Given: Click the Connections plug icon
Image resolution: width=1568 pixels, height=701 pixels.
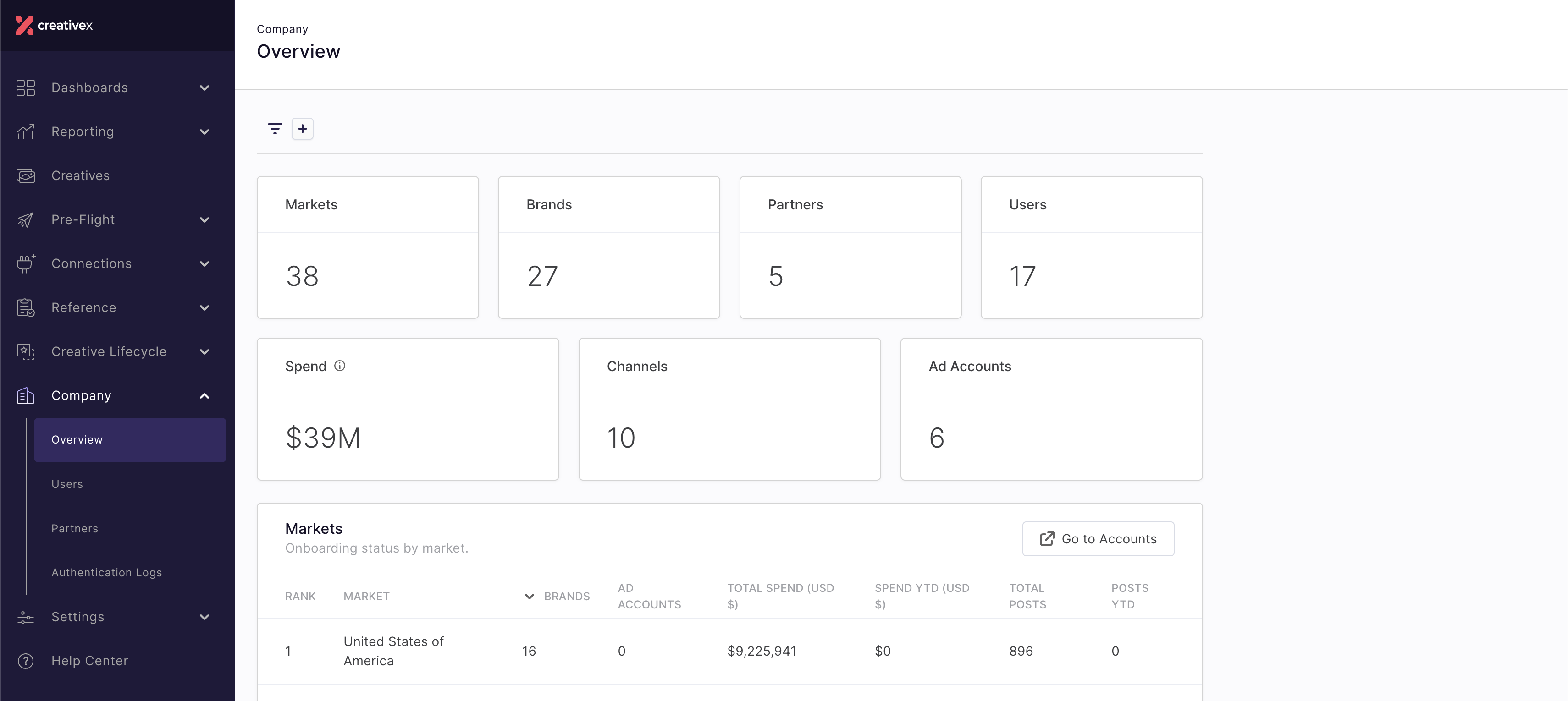Looking at the screenshot, I should (x=26, y=263).
